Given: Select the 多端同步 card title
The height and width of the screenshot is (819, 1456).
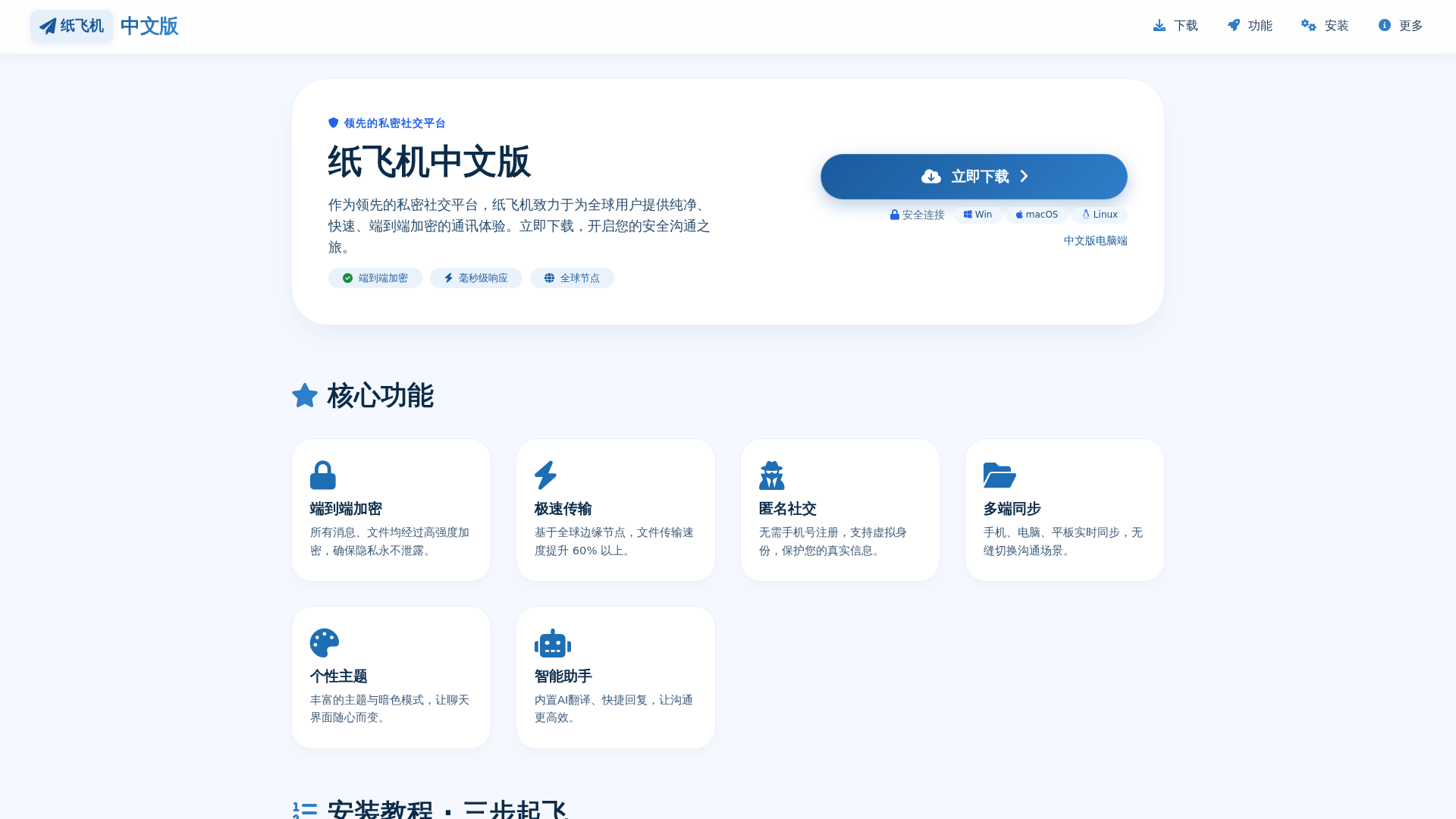Looking at the screenshot, I should tap(1012, 509).
